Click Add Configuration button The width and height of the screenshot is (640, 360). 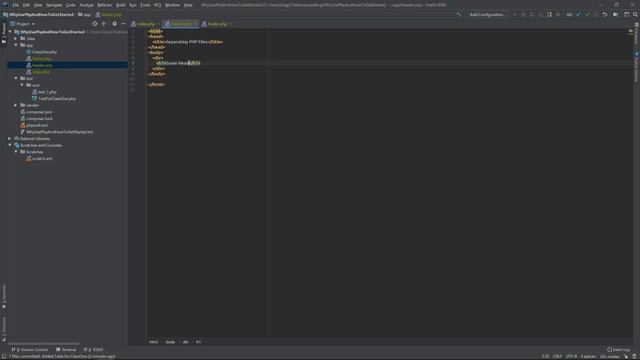click(487, 14)
